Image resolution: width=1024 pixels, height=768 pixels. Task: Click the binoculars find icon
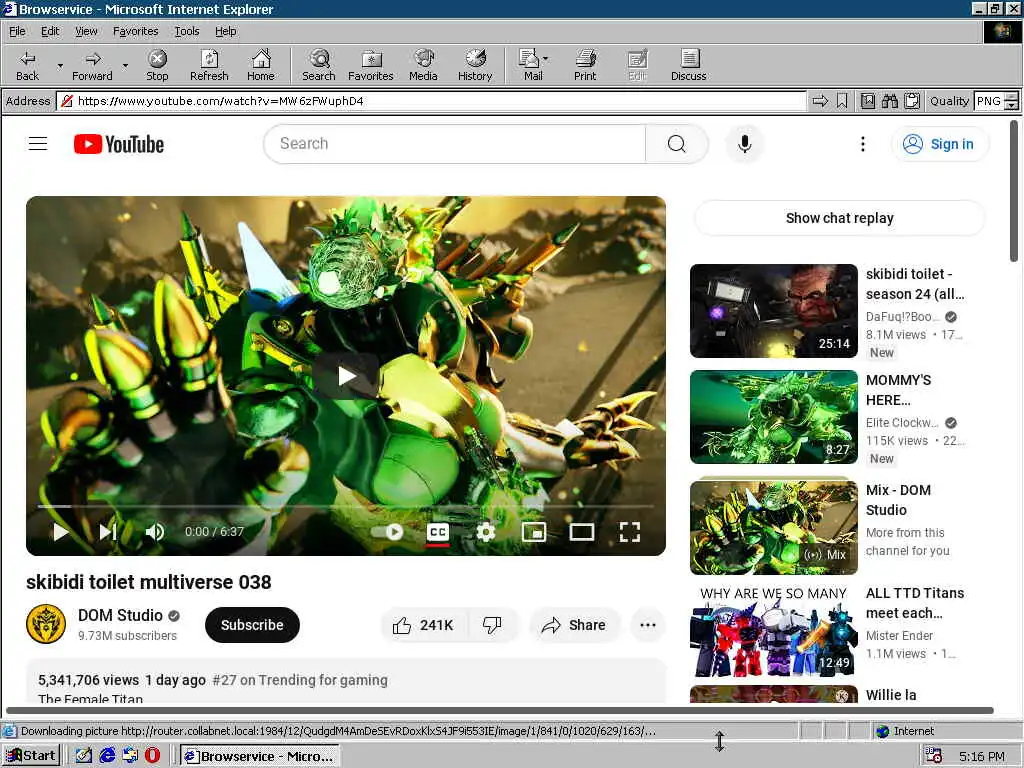coord(889,101)
